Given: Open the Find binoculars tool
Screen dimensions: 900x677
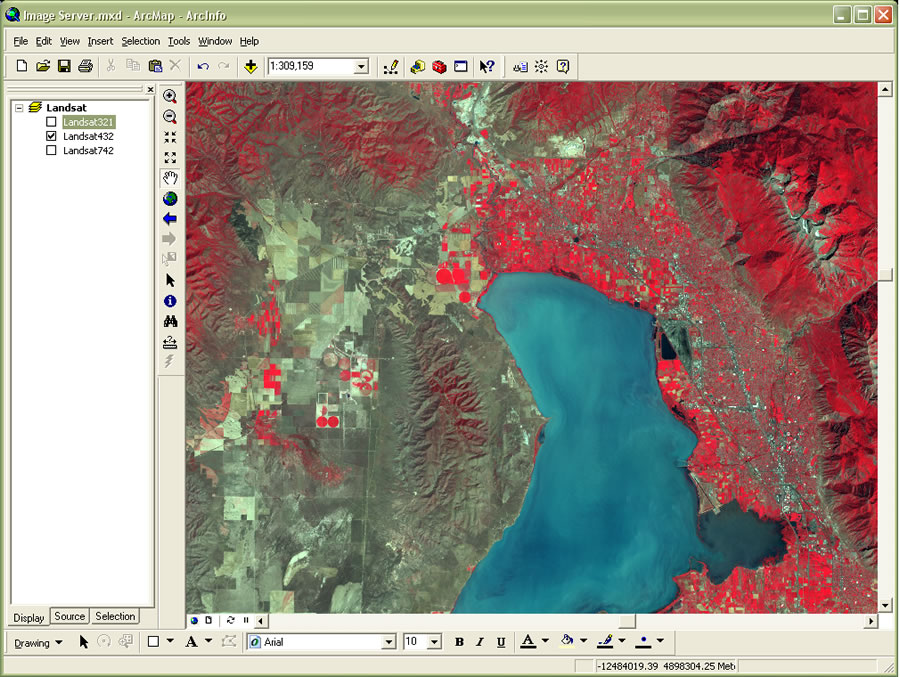Looking at the screenshot, I should 170,321.
